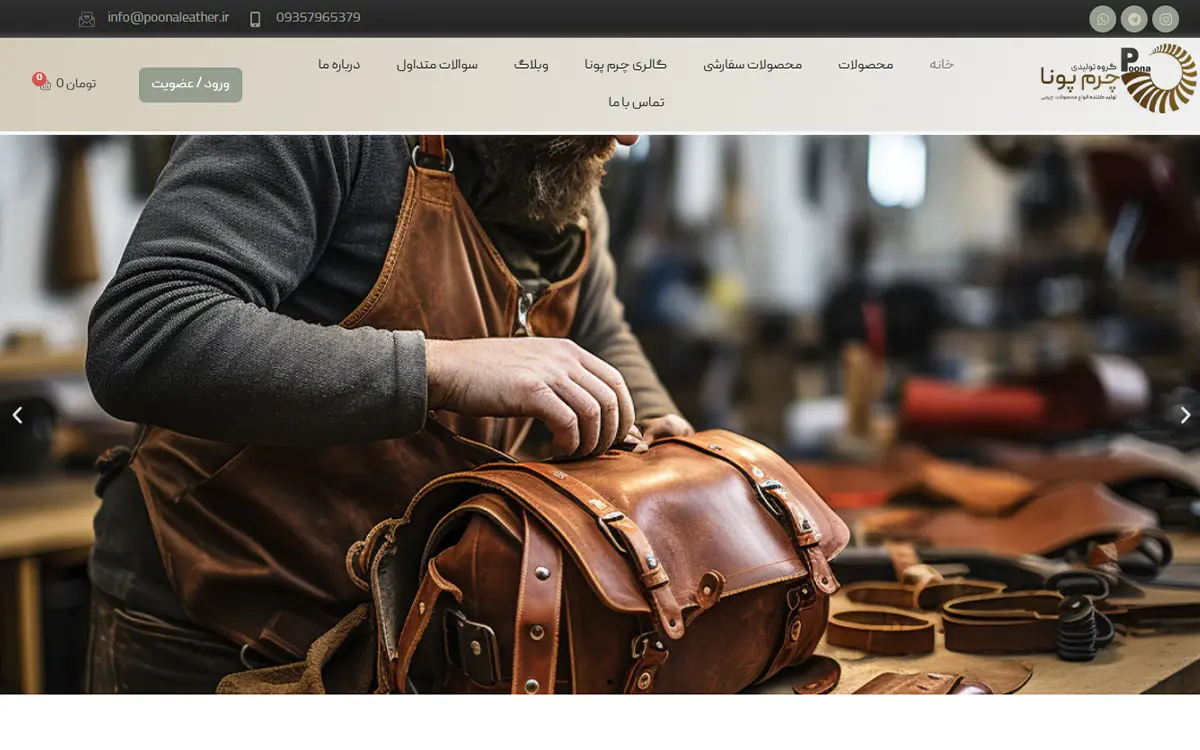The height and width of the screenshot is (750, 1200).
Task: Click the mobile phone icon
Action: (255, 19)
